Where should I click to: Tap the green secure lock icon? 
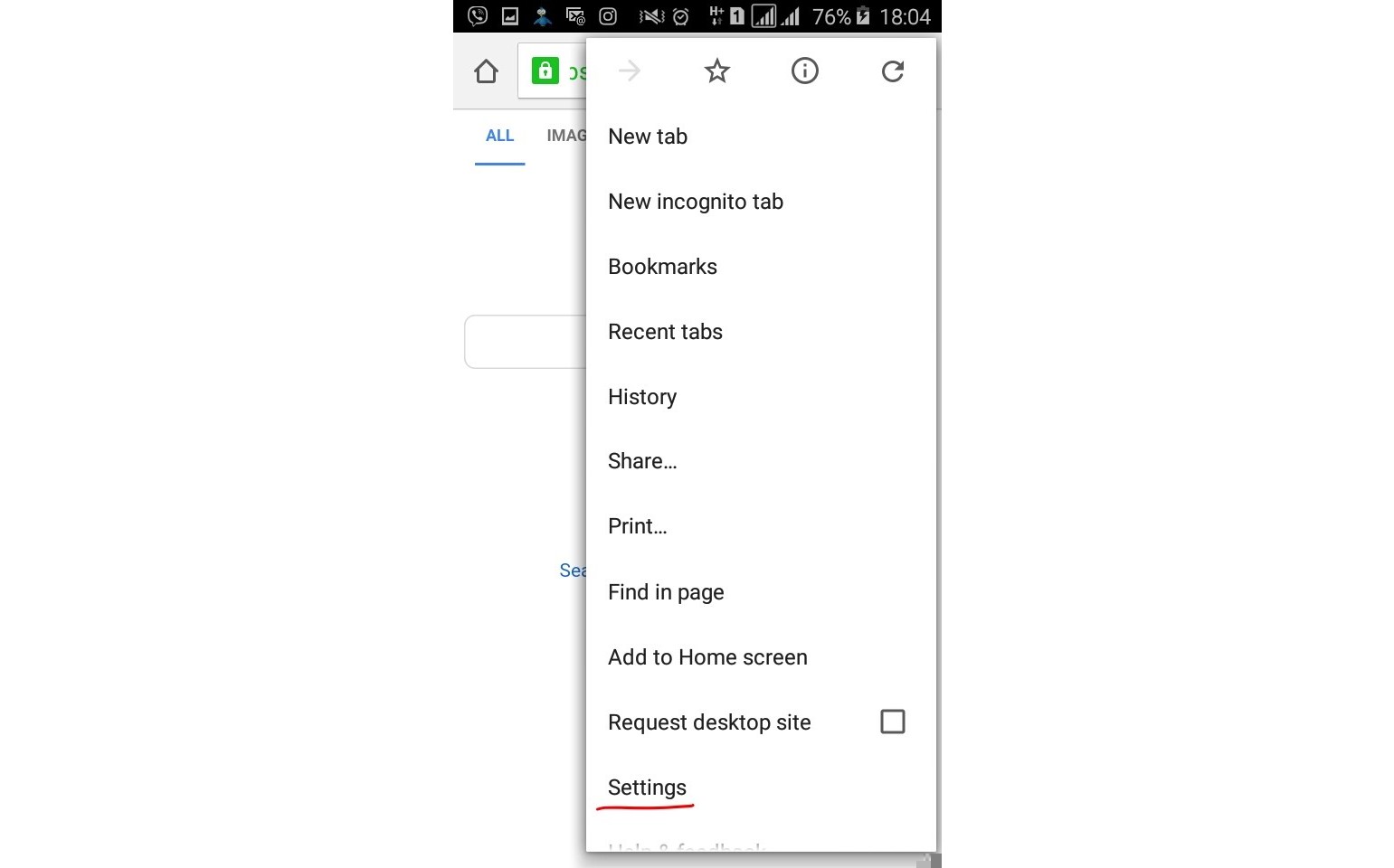(545, 71)
